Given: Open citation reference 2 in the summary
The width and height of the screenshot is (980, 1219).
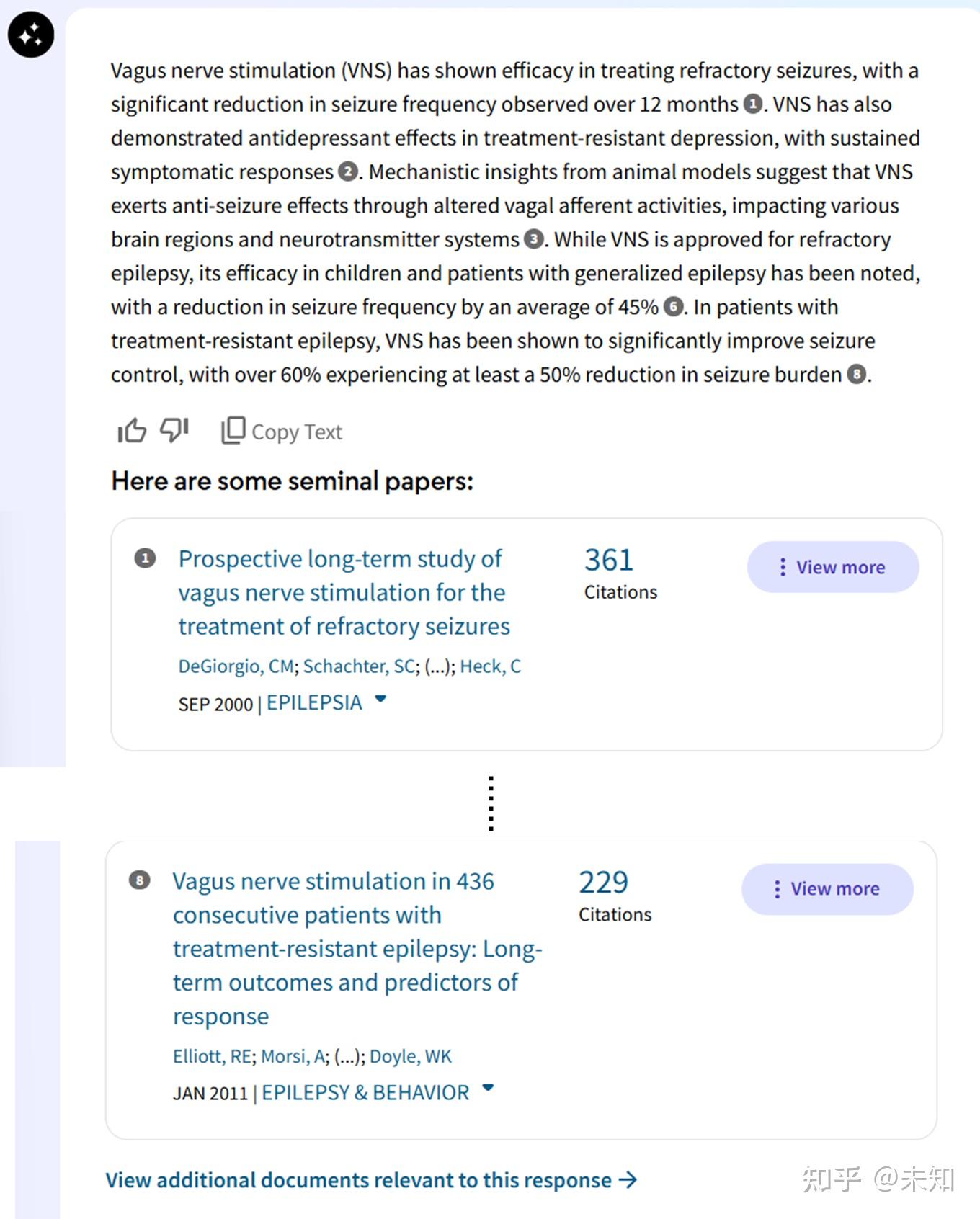Looking at the screenshot, I should pos(348,172).
